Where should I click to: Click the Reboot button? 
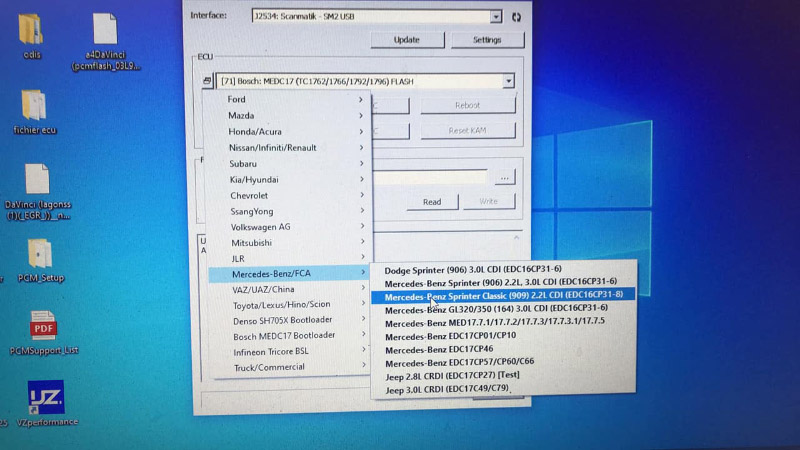pyautogui.click(x=467, y=106)
